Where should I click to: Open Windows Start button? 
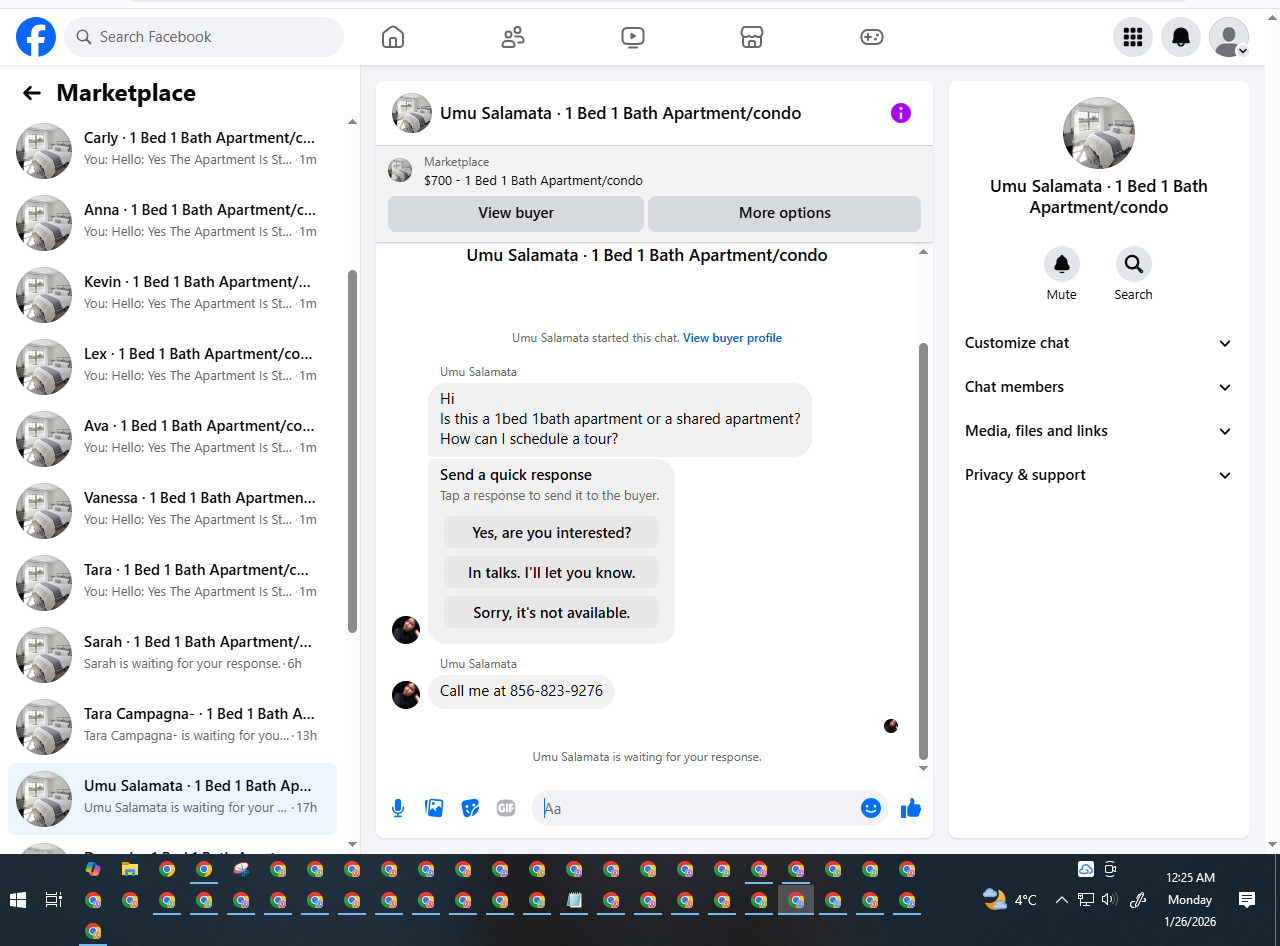point(18,900)
